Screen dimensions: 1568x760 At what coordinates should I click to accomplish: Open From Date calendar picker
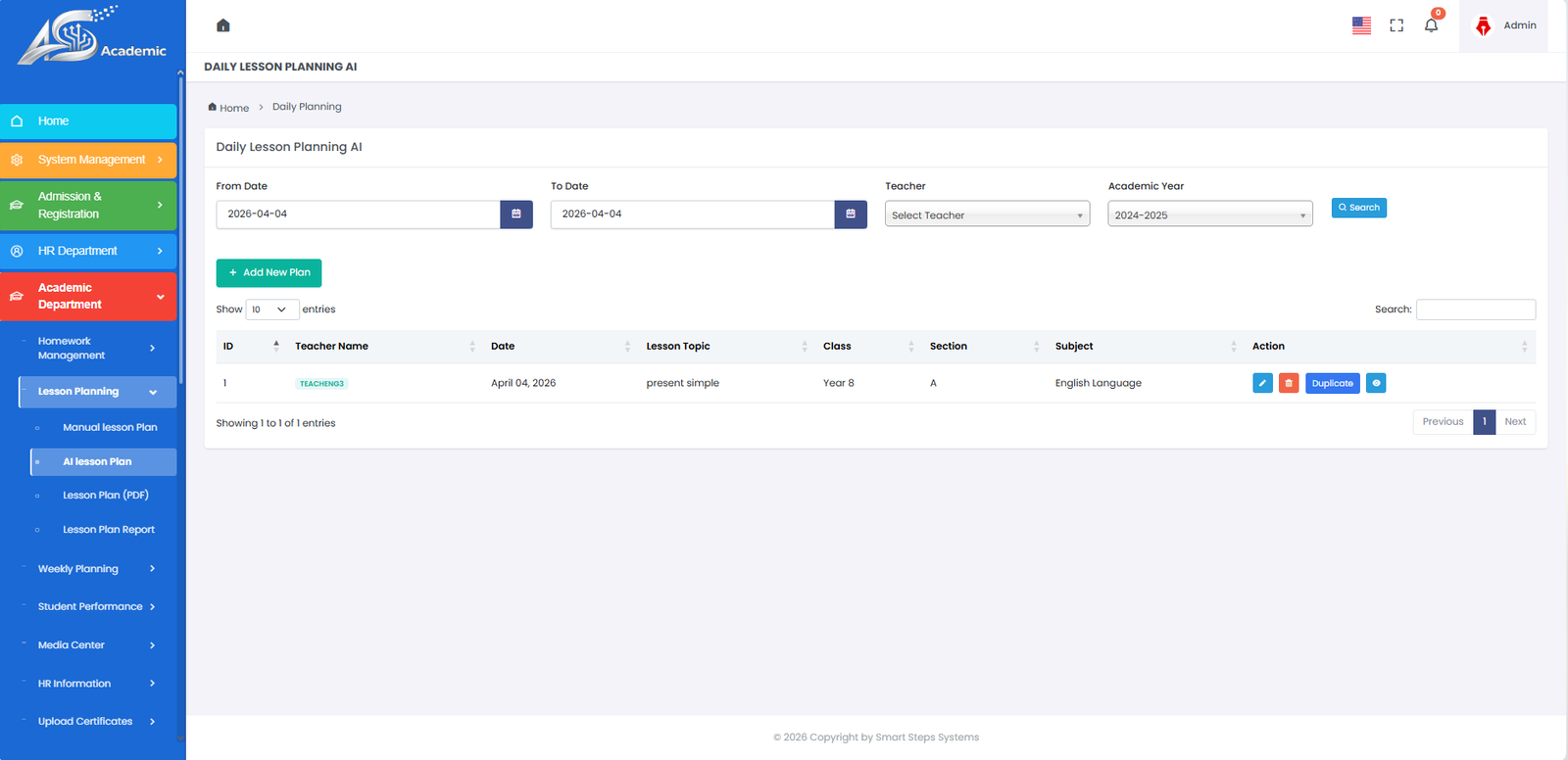click(516, 214)
